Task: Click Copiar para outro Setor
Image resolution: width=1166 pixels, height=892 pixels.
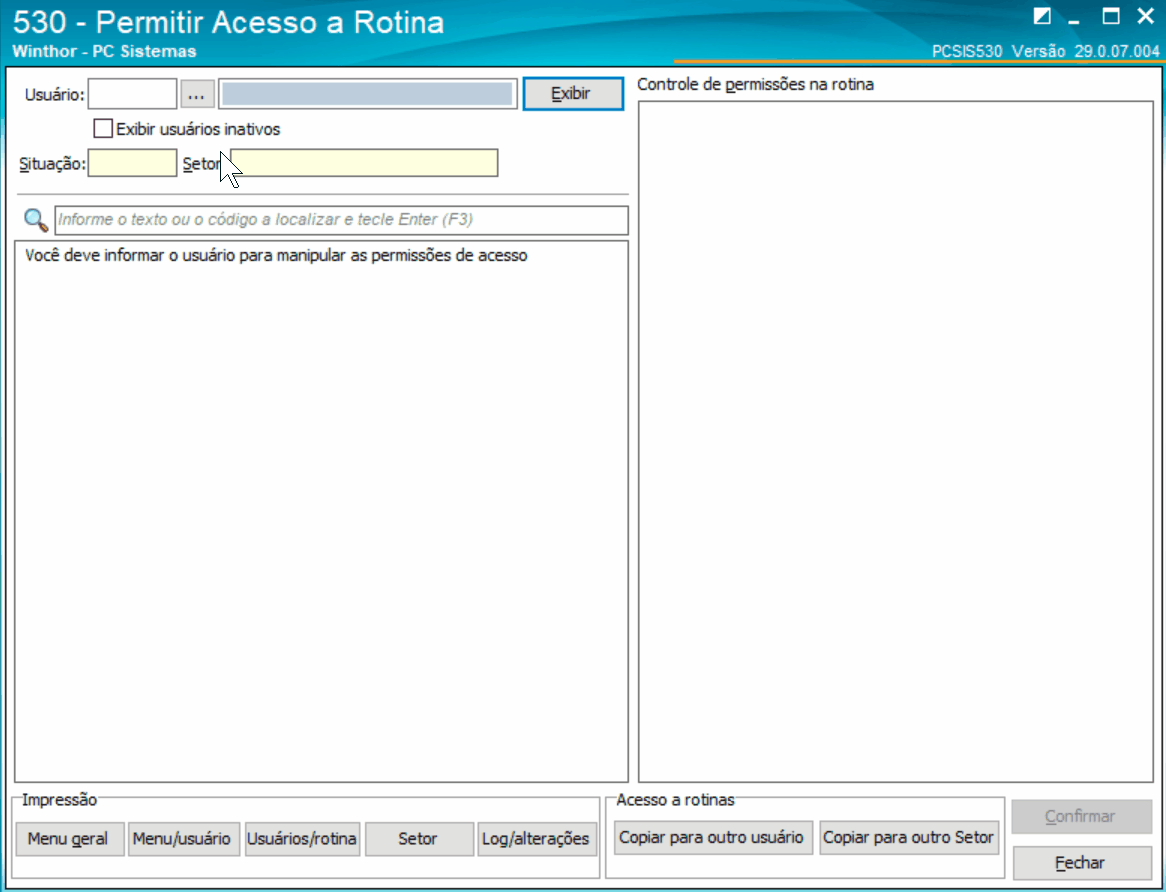Action: click(909, 838)
